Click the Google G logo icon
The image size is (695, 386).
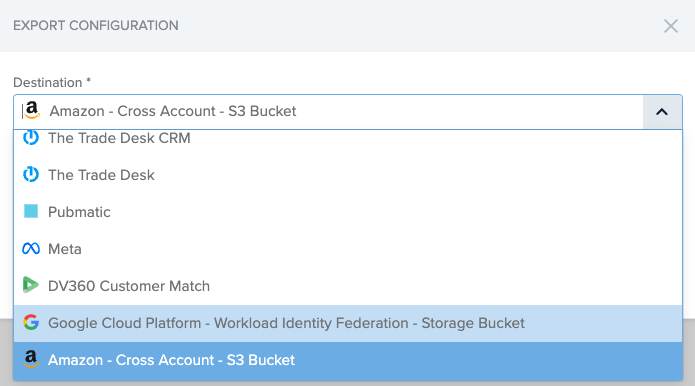point(31,322)
